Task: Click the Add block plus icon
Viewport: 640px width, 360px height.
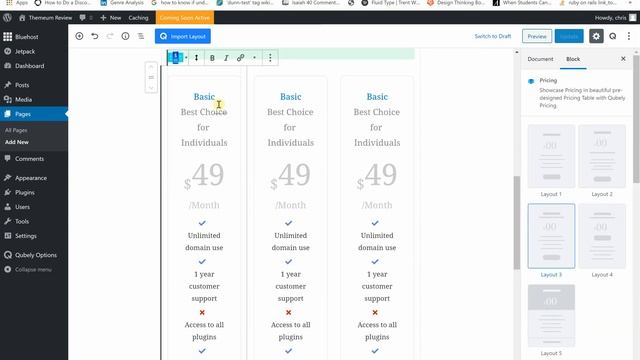Action: tap(79, 36)
